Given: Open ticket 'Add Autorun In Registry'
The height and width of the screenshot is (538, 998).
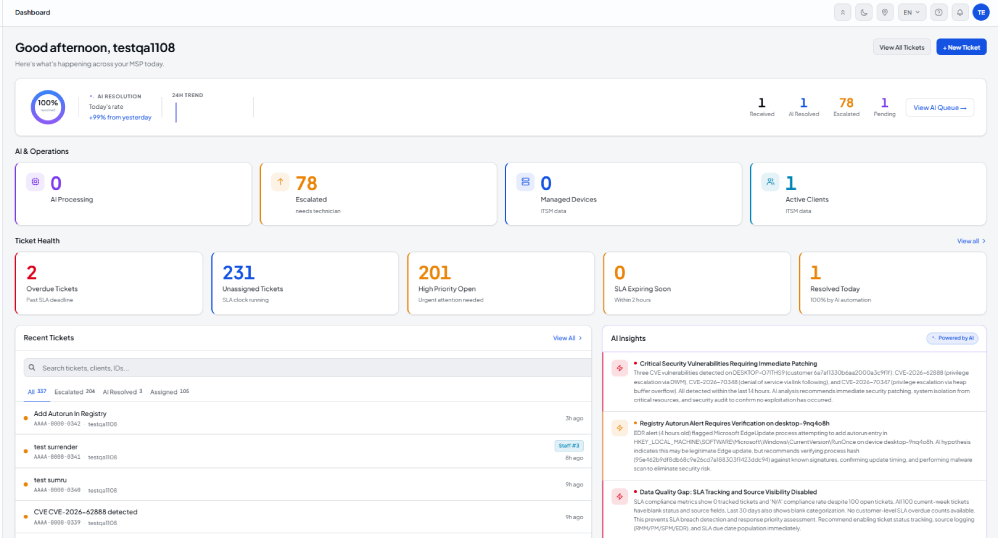Looking at the screenshot, I should (x=303, y=418).
